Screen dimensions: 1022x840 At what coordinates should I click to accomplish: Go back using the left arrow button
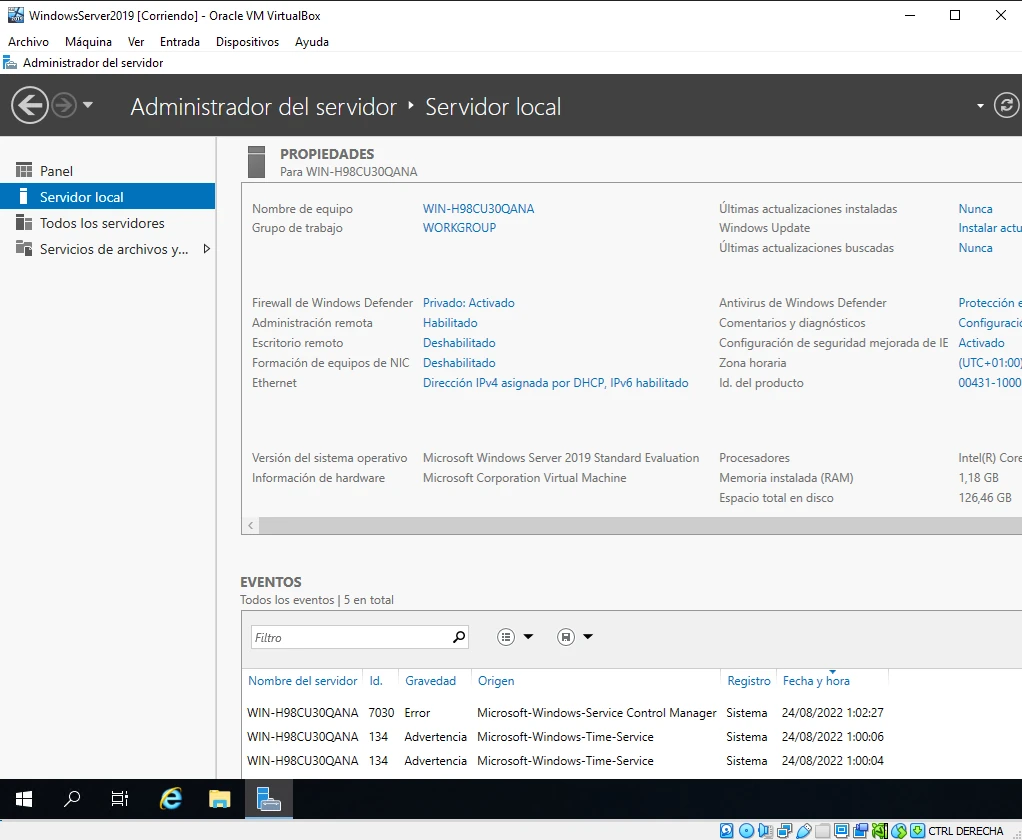click(30, 105)
